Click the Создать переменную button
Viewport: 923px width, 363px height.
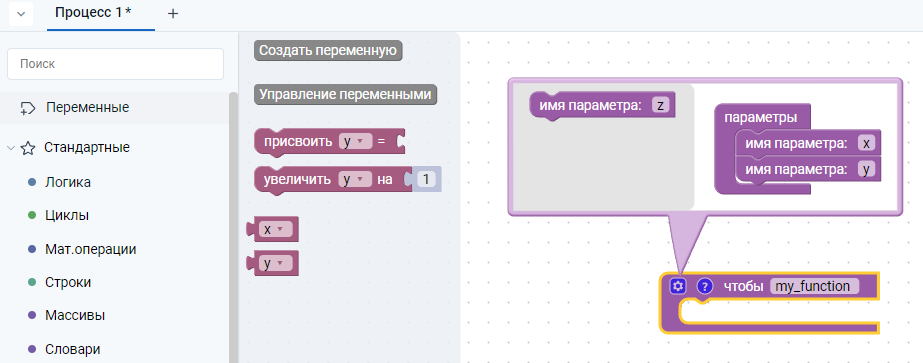pos(328,51)
